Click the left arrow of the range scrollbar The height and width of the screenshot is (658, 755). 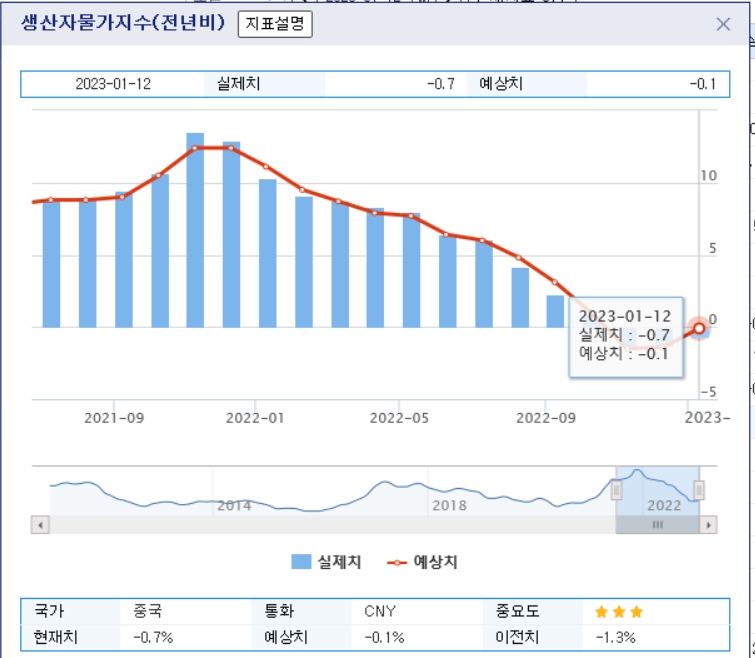click(x=40, y=525)
